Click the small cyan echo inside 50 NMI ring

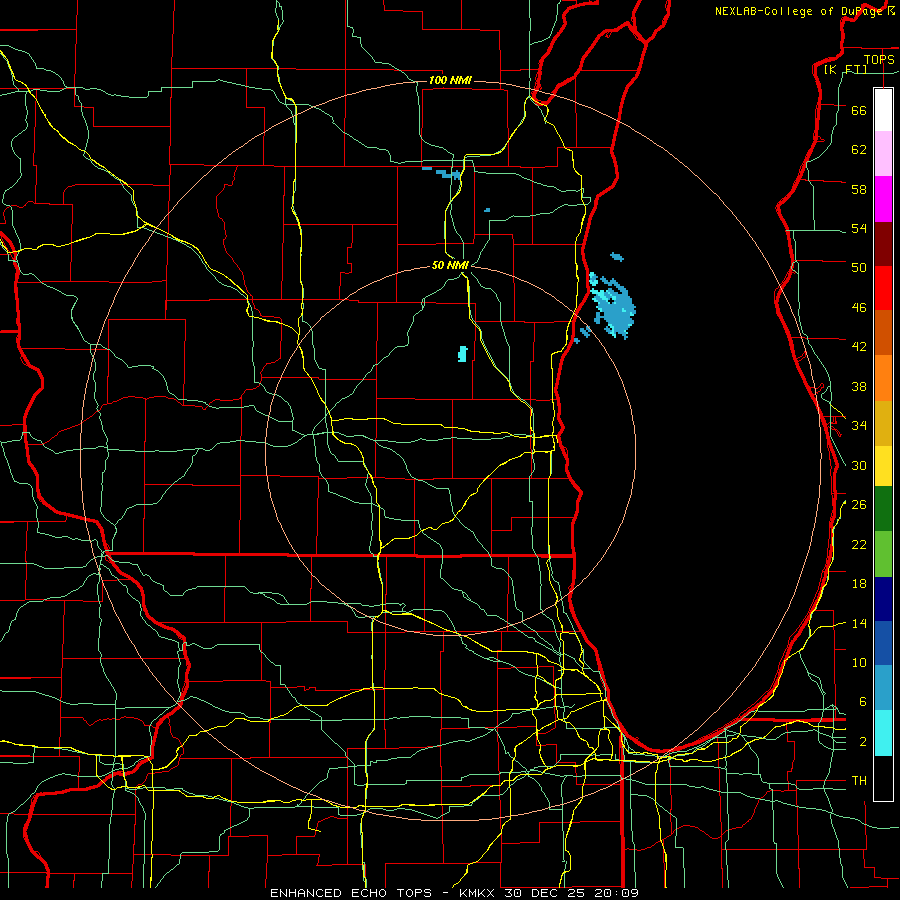pos(463,354)
